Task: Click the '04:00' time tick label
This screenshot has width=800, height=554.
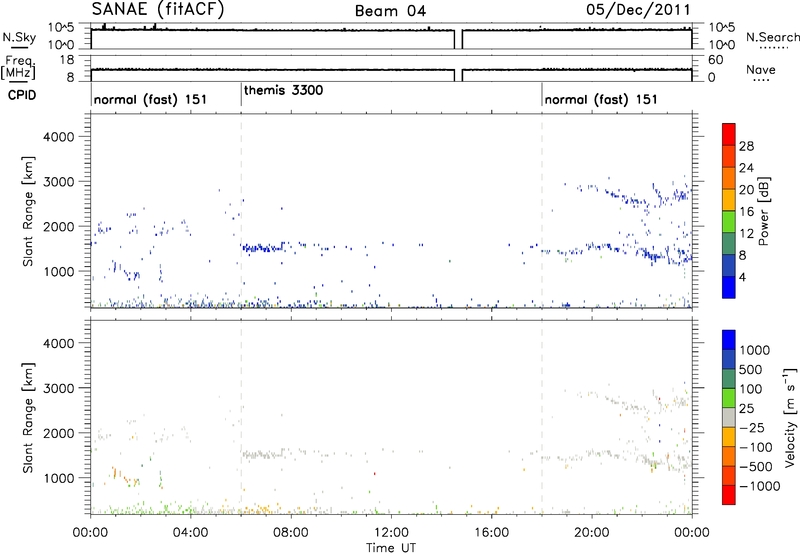Action: tap(191, 533)
